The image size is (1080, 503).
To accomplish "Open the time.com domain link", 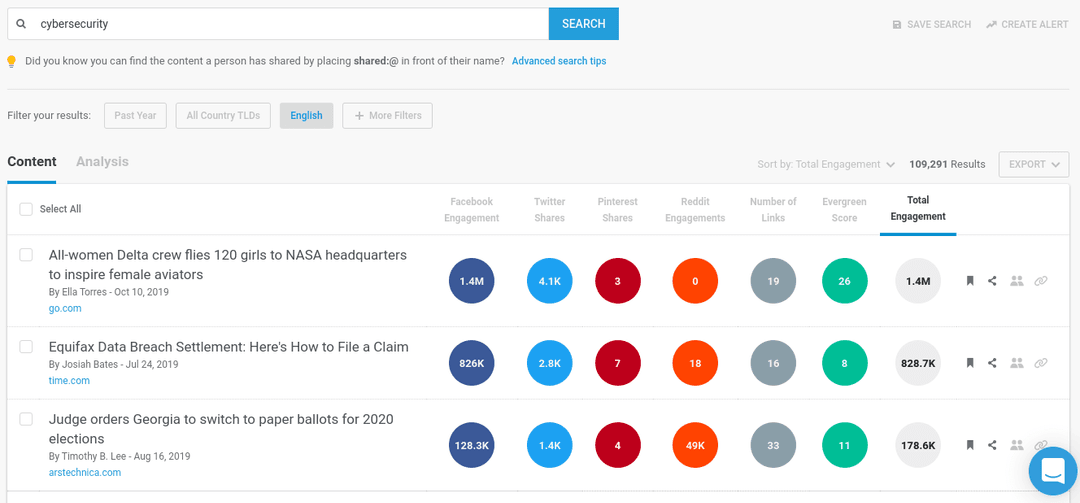I will click(x=69, y=380).
